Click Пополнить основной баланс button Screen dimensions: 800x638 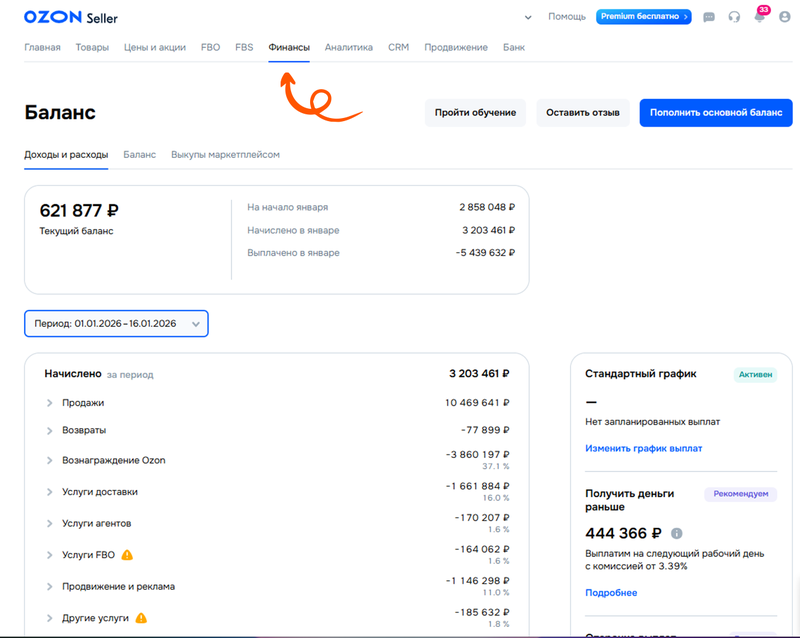click(x=715, y=113)
